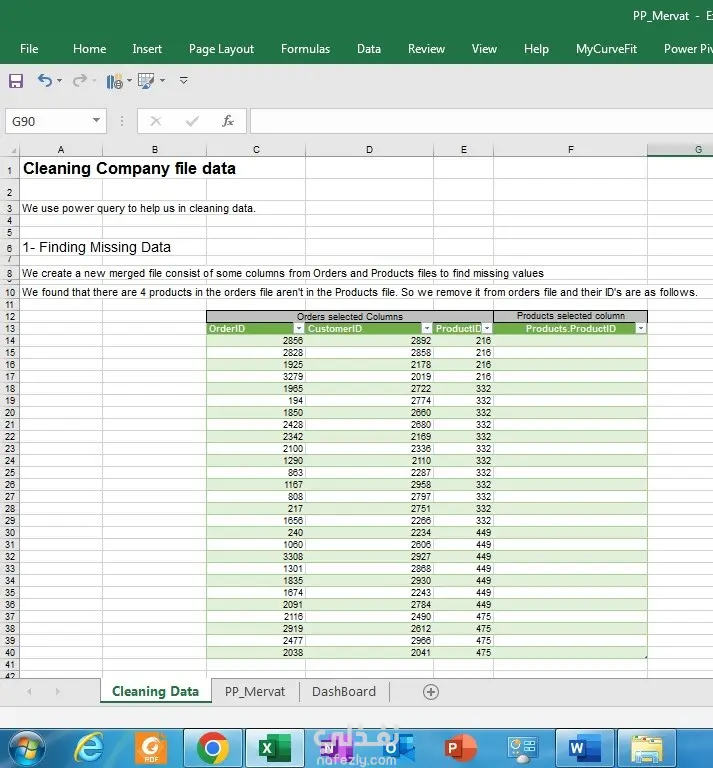Open Google Chrome from the taskbar
The image size is (713, 768).
point(212,747)
